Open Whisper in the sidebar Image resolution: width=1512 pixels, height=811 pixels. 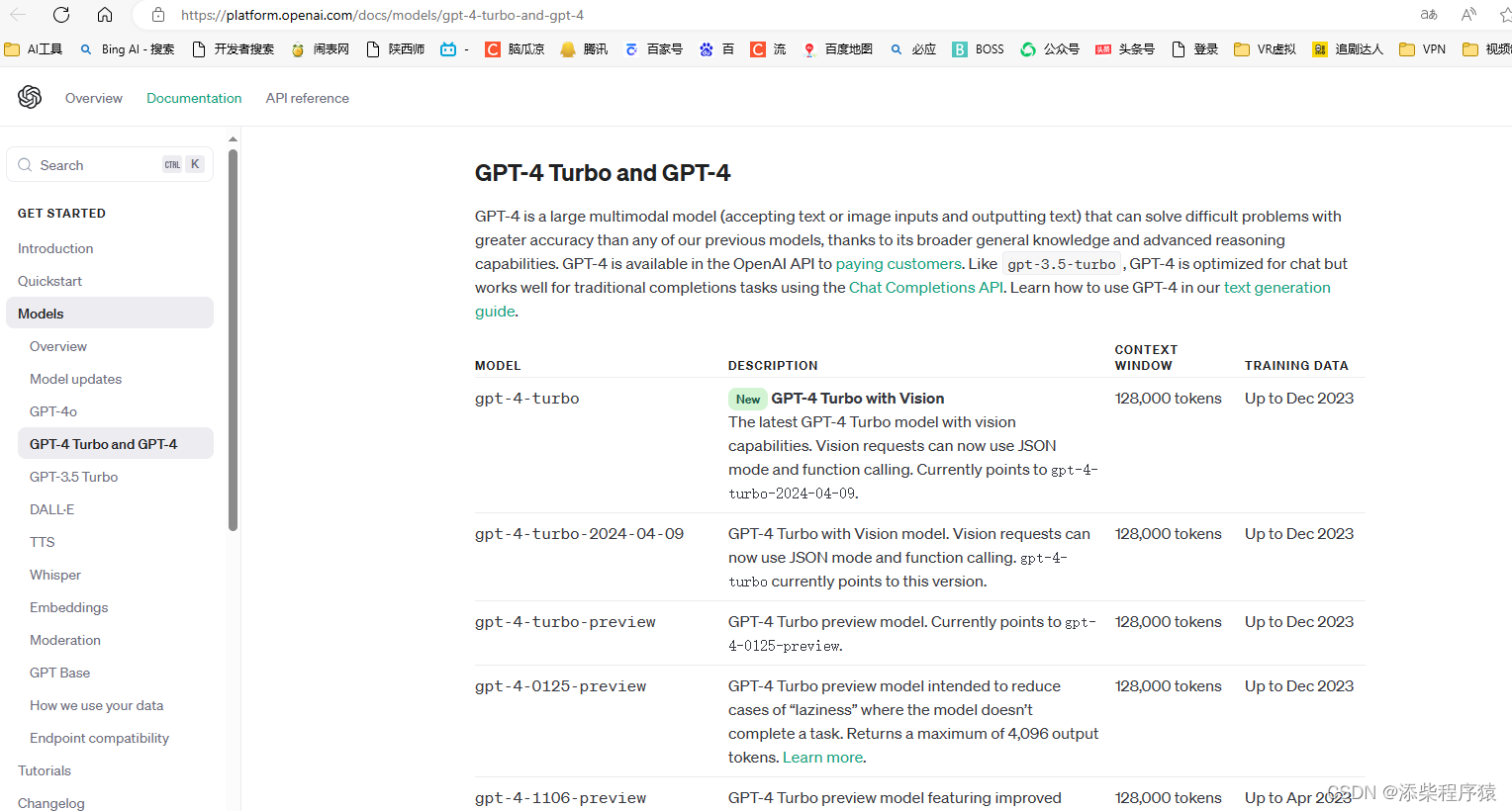coord(55,575)
